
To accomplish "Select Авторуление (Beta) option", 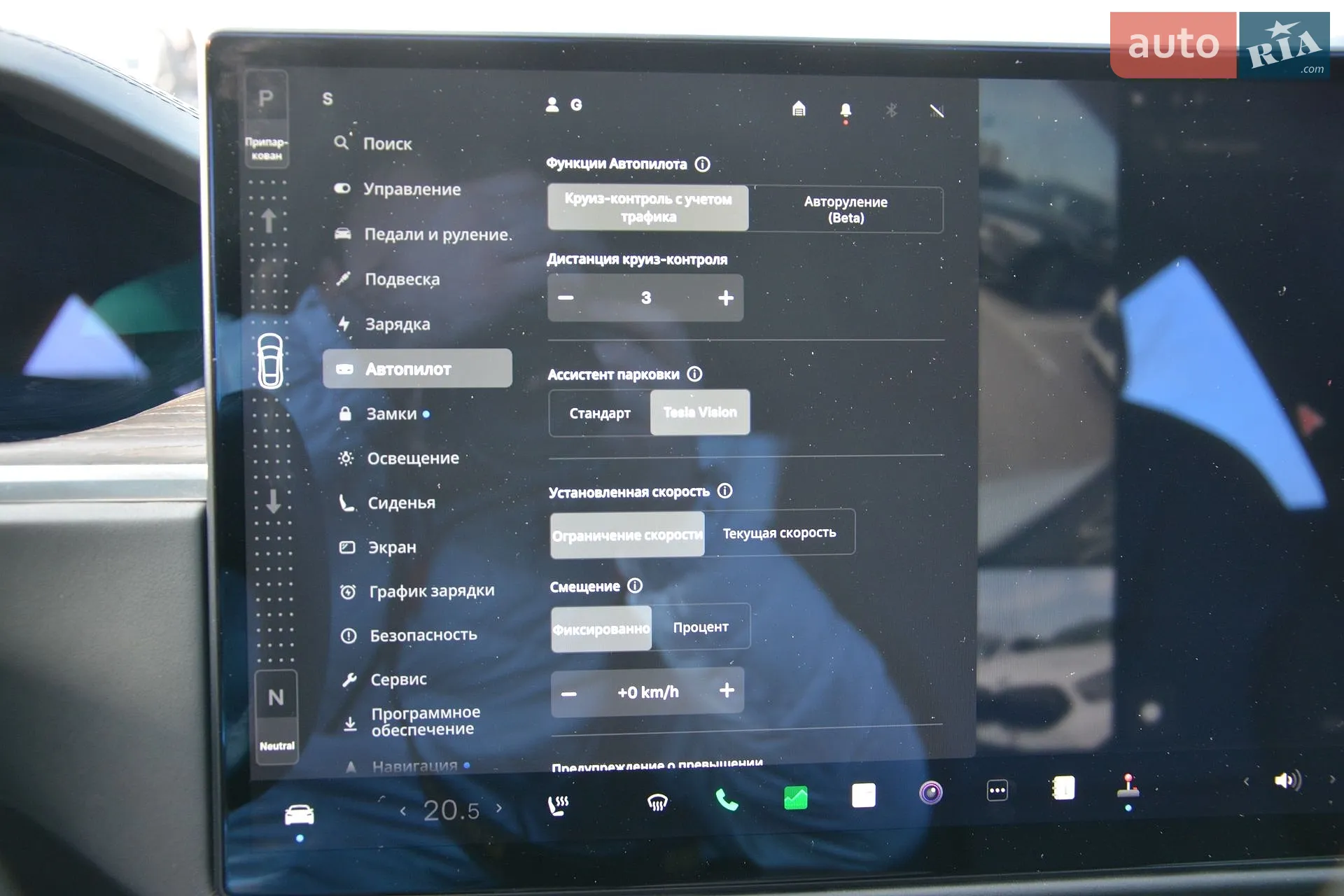I will [x=846, y=209].
